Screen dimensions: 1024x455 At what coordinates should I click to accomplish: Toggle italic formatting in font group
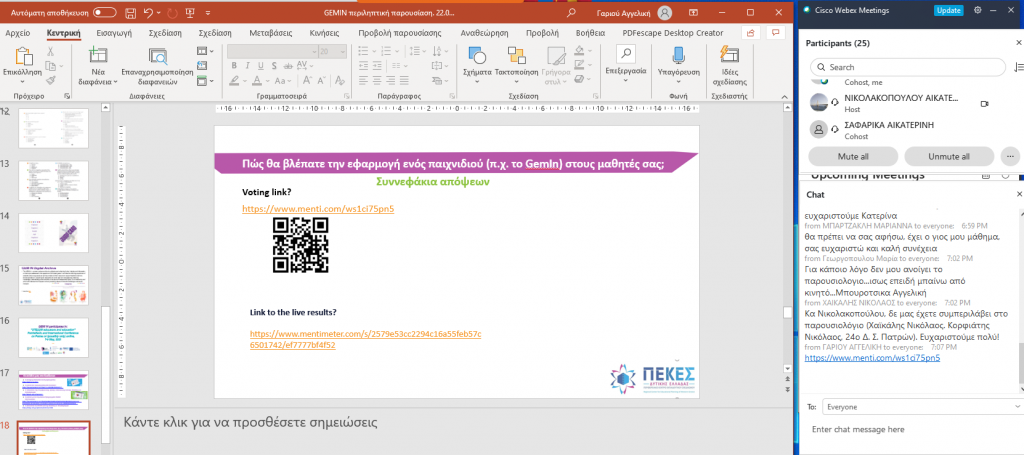click(x=249, y=67)
